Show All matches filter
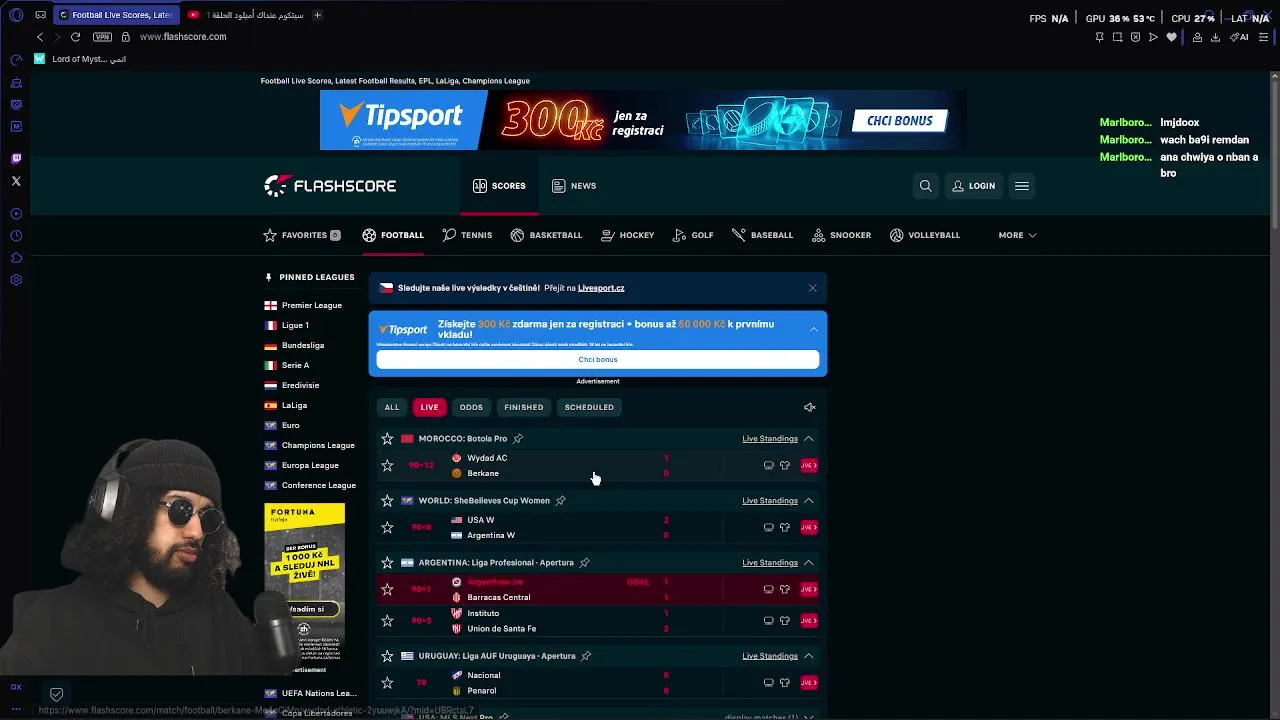Viewport: 1280px width, 720px height. pyautogui.click(x=392, y=407)
